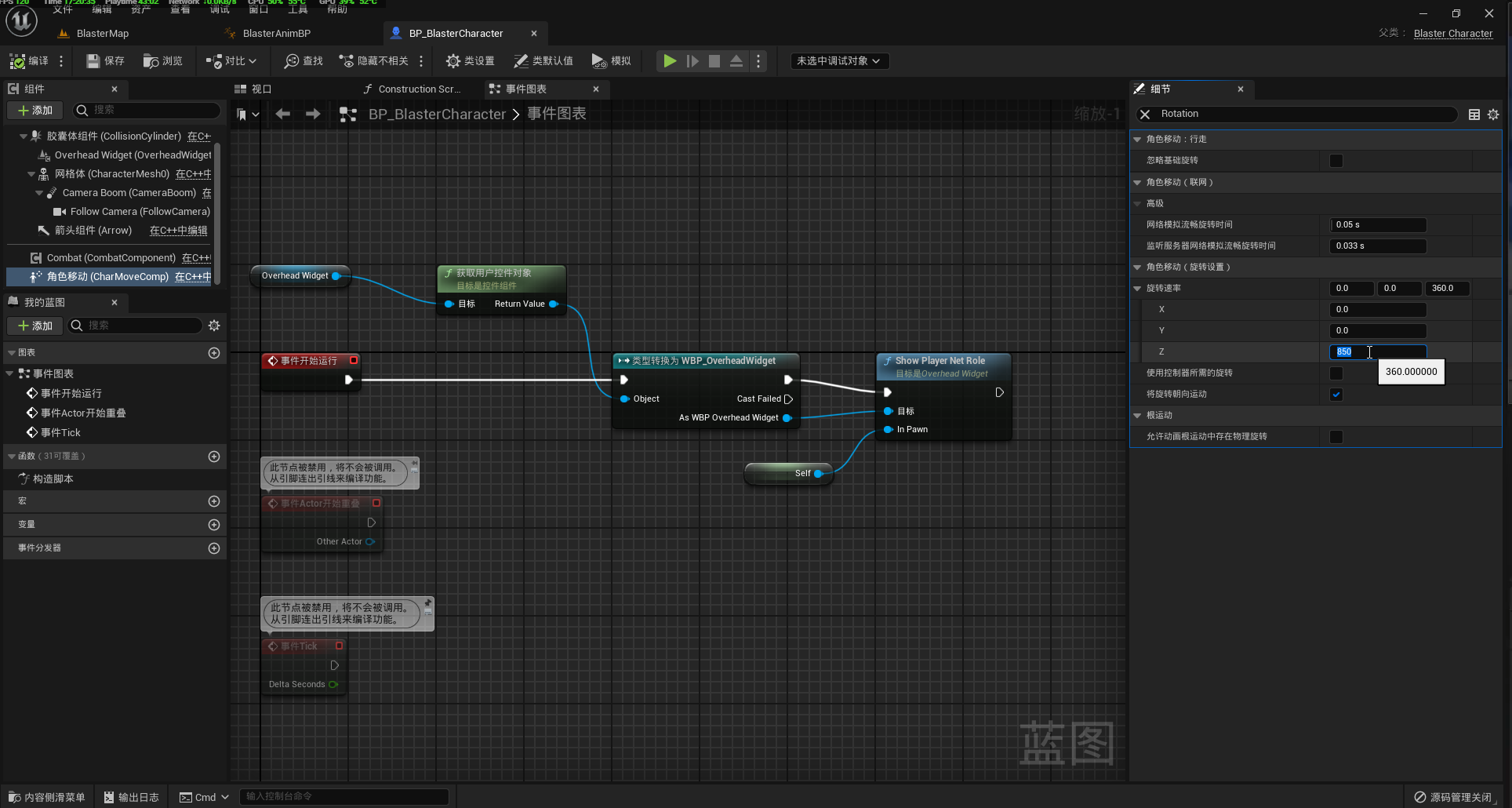Start Play in editor green button

pos(670,61)
